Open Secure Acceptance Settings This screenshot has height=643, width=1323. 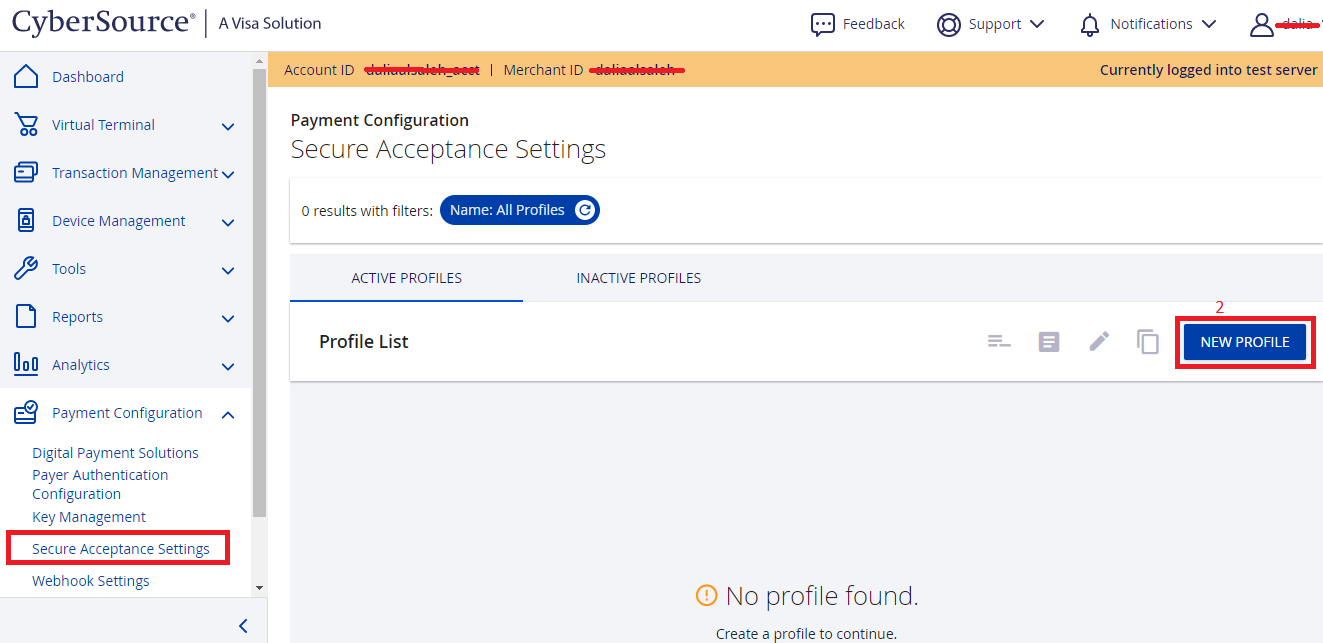(x=121, y=549)
